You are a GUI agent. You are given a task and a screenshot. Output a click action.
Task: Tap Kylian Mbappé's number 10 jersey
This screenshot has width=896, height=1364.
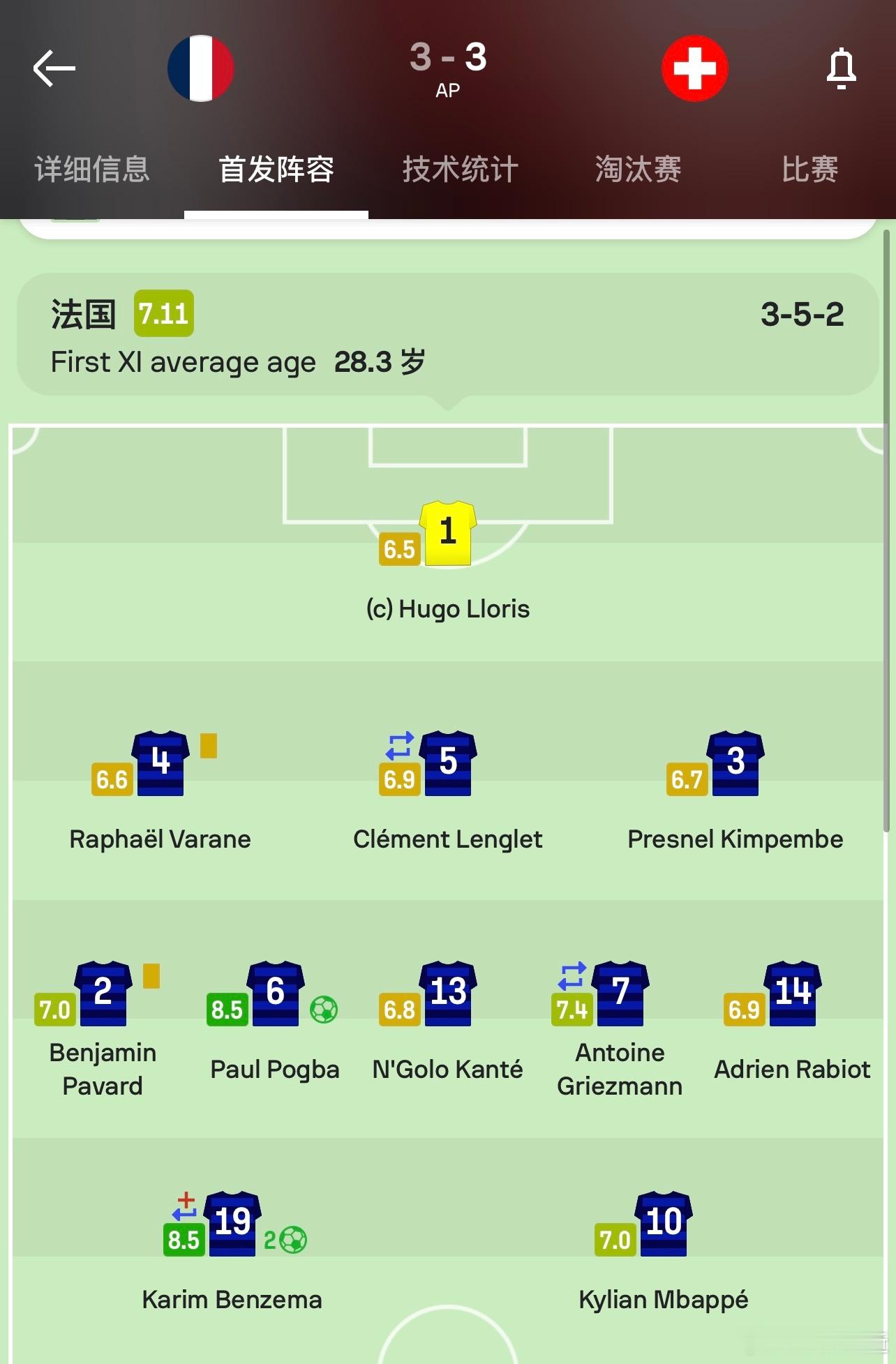coord(664,1224)
